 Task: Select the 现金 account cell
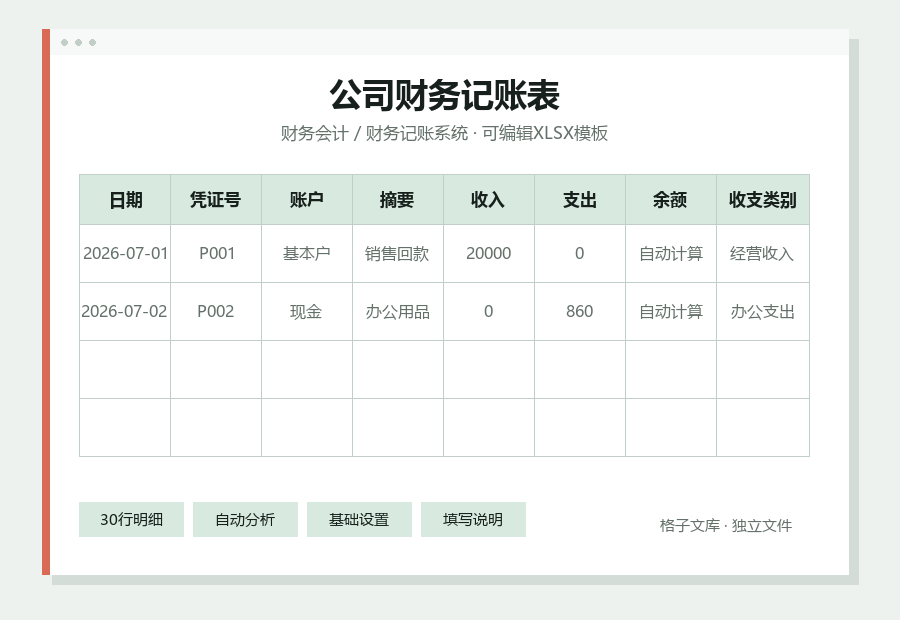307,312
